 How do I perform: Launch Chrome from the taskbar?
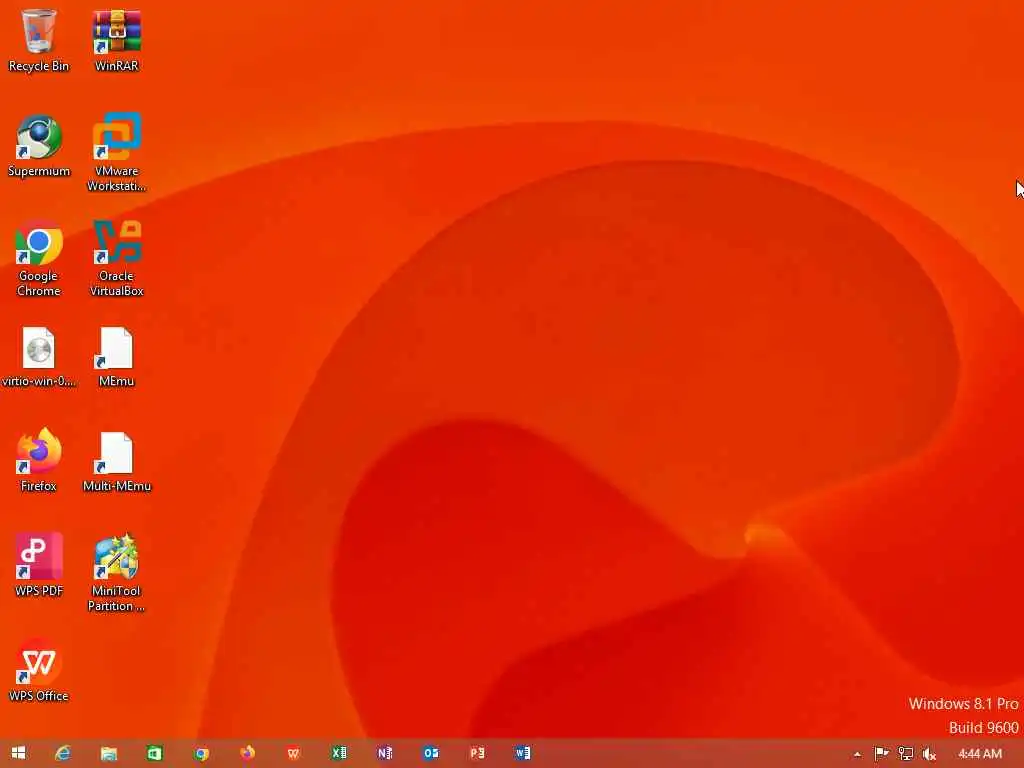click(x=201, y=753)
